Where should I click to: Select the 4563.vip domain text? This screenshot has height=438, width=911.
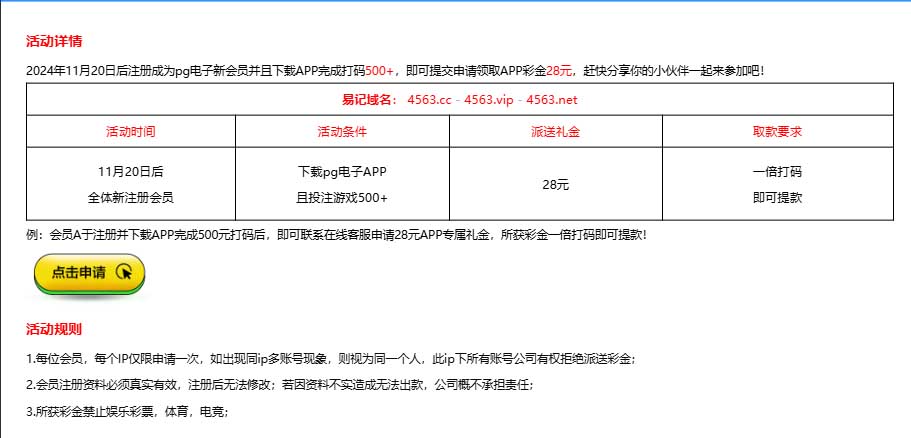tap(489, 100)
